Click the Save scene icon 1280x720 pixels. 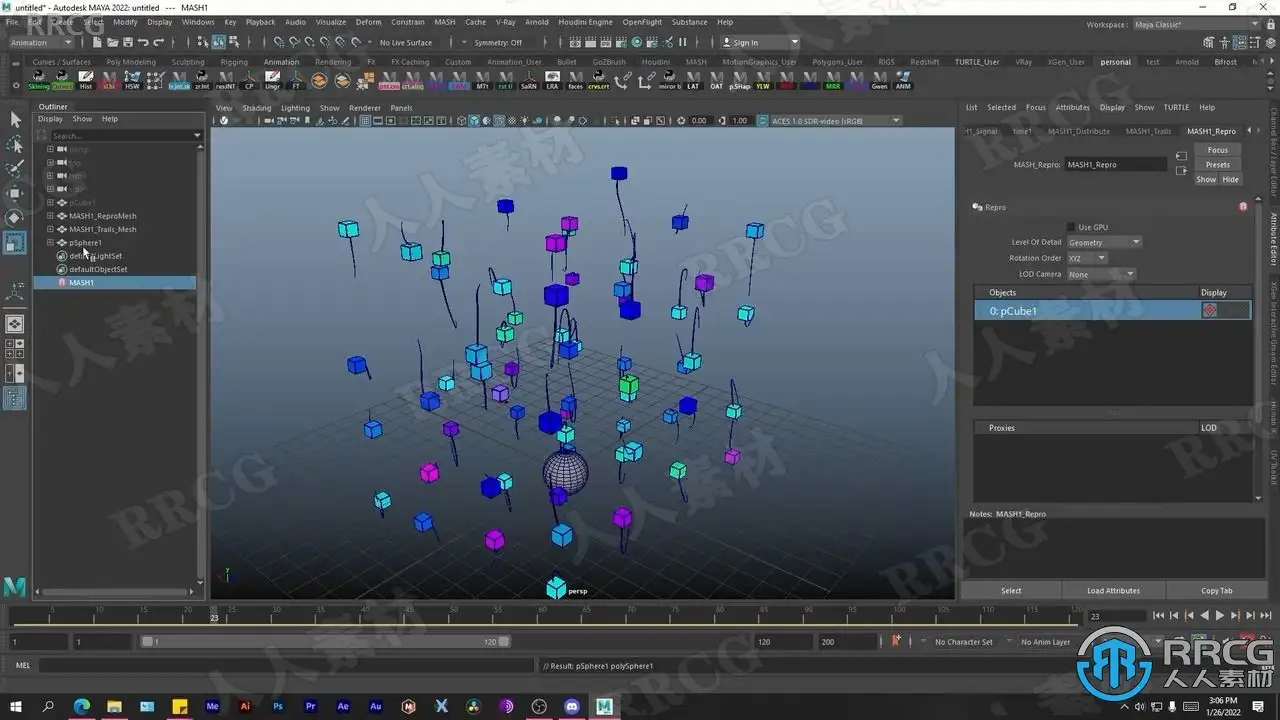click(x=127, y=43)
